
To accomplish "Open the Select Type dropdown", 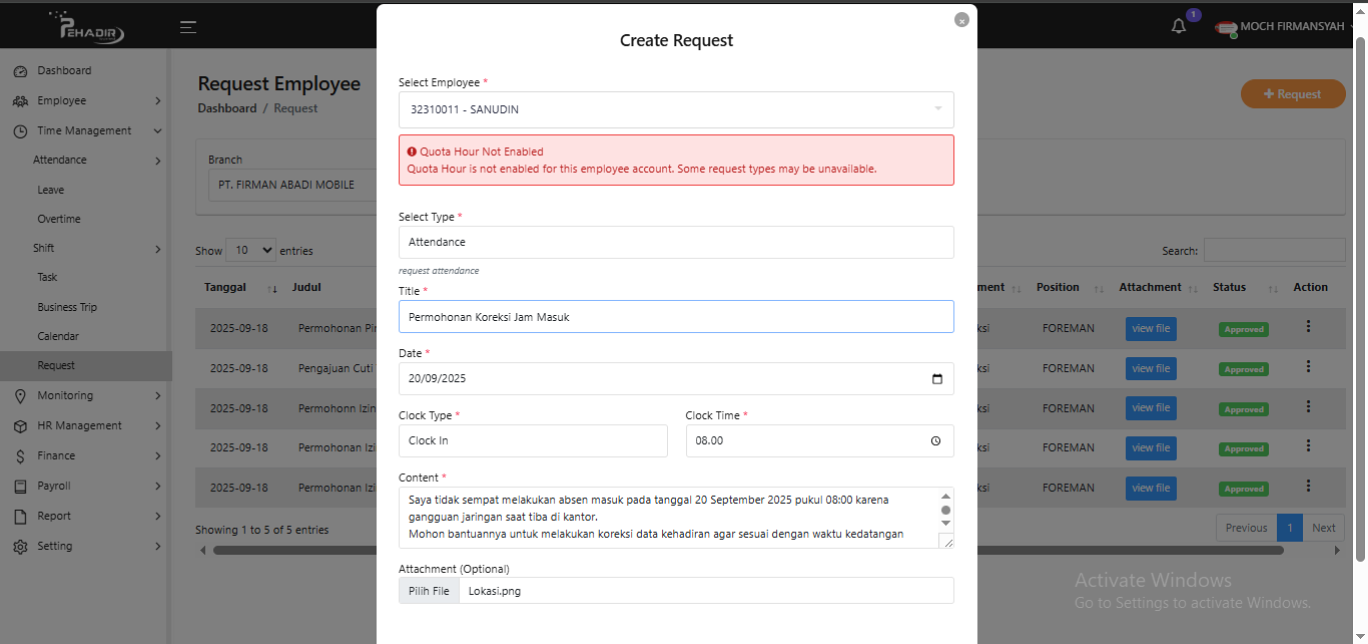I will click(x=676, y=242).
